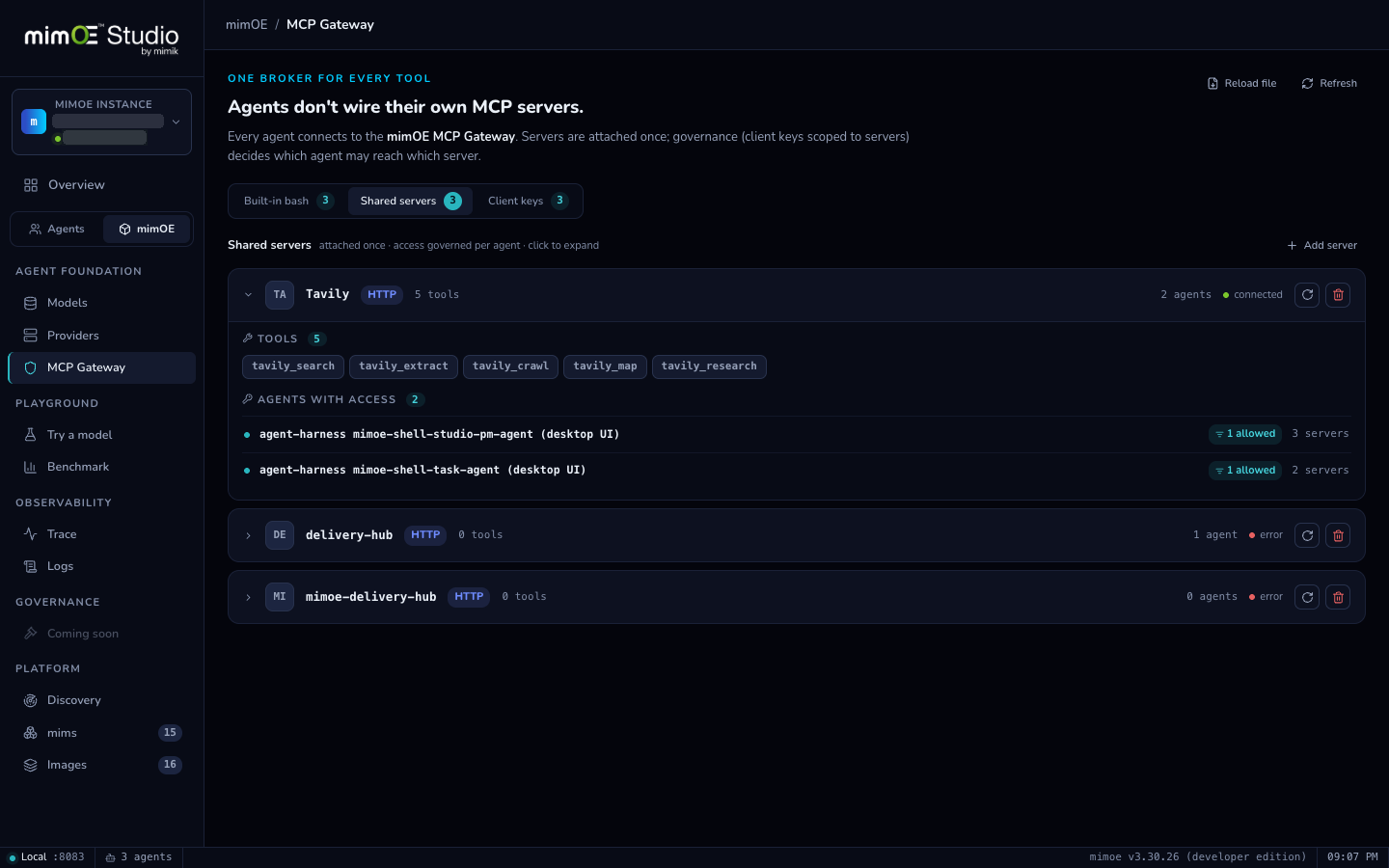Click the TA avatar badge for Tavily
The width and height of the screenshot is (1389, 868).
[280, 295]
